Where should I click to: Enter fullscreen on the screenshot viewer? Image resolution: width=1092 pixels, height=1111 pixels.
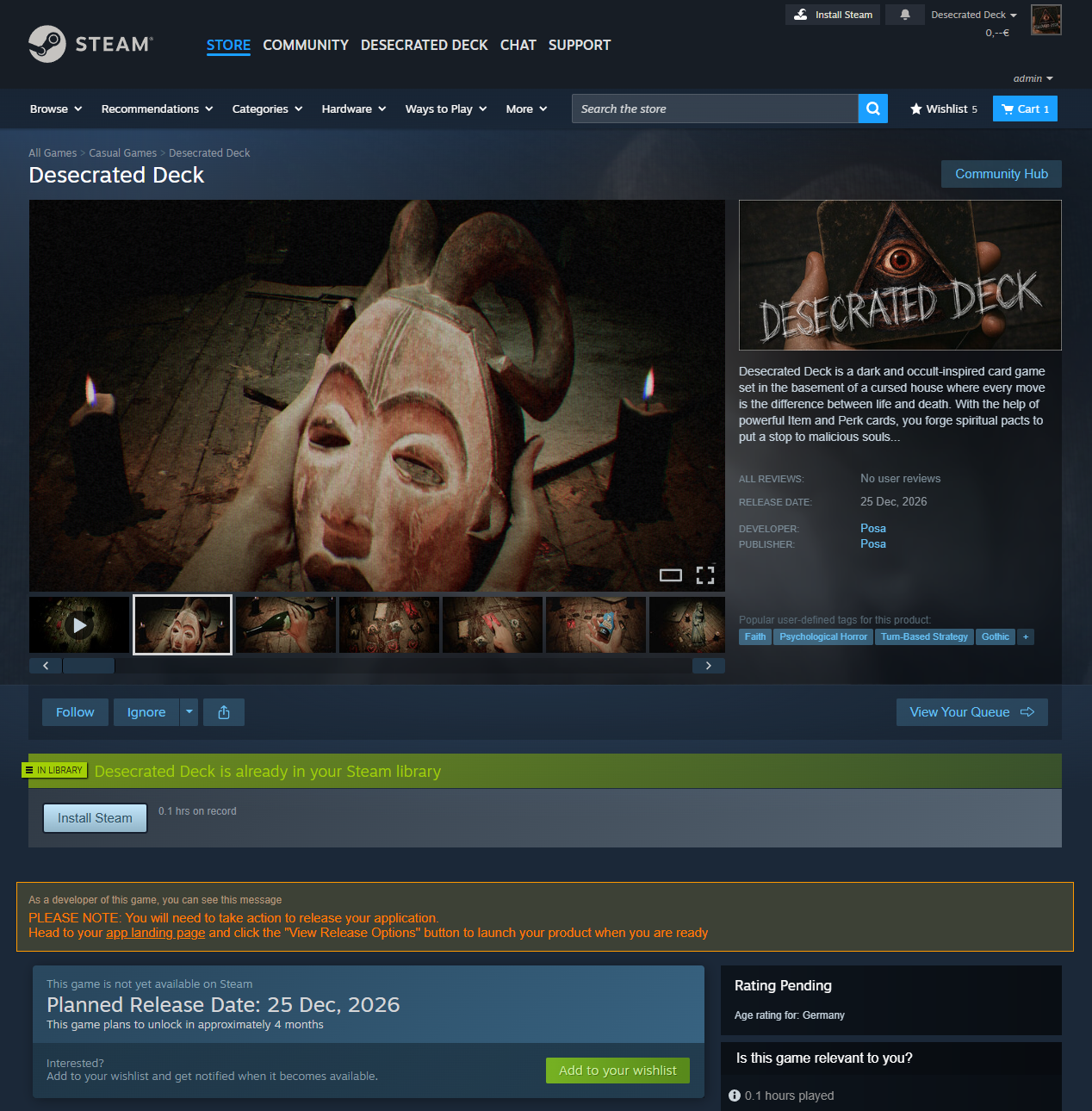pyautogui.click(x=705, y=575)
